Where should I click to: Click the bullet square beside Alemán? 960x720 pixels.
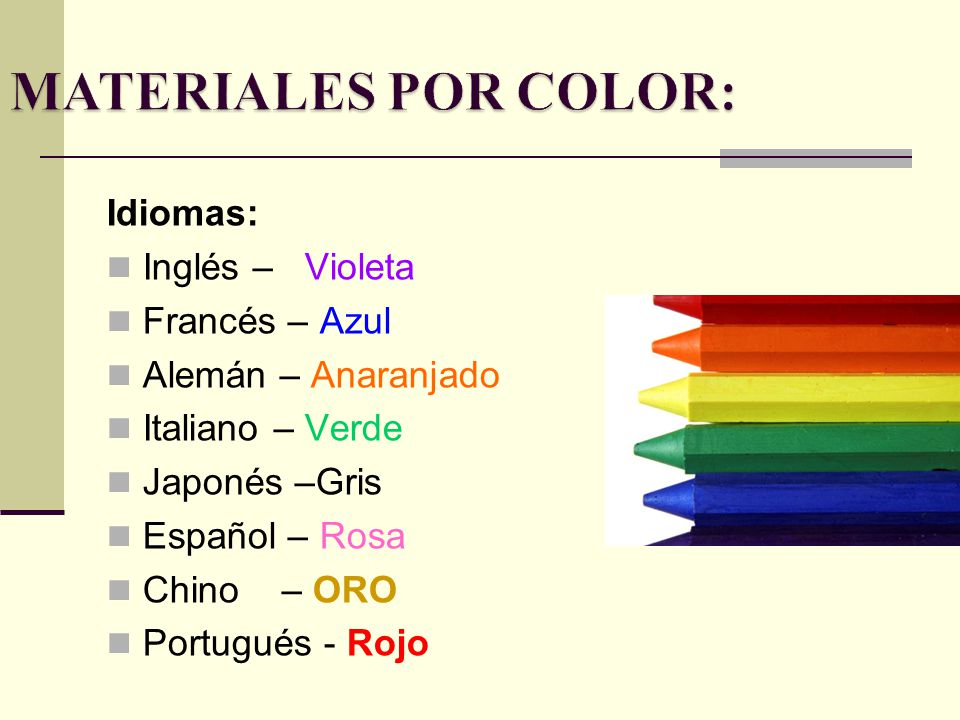pyautogui.click(x=119, y=375)
